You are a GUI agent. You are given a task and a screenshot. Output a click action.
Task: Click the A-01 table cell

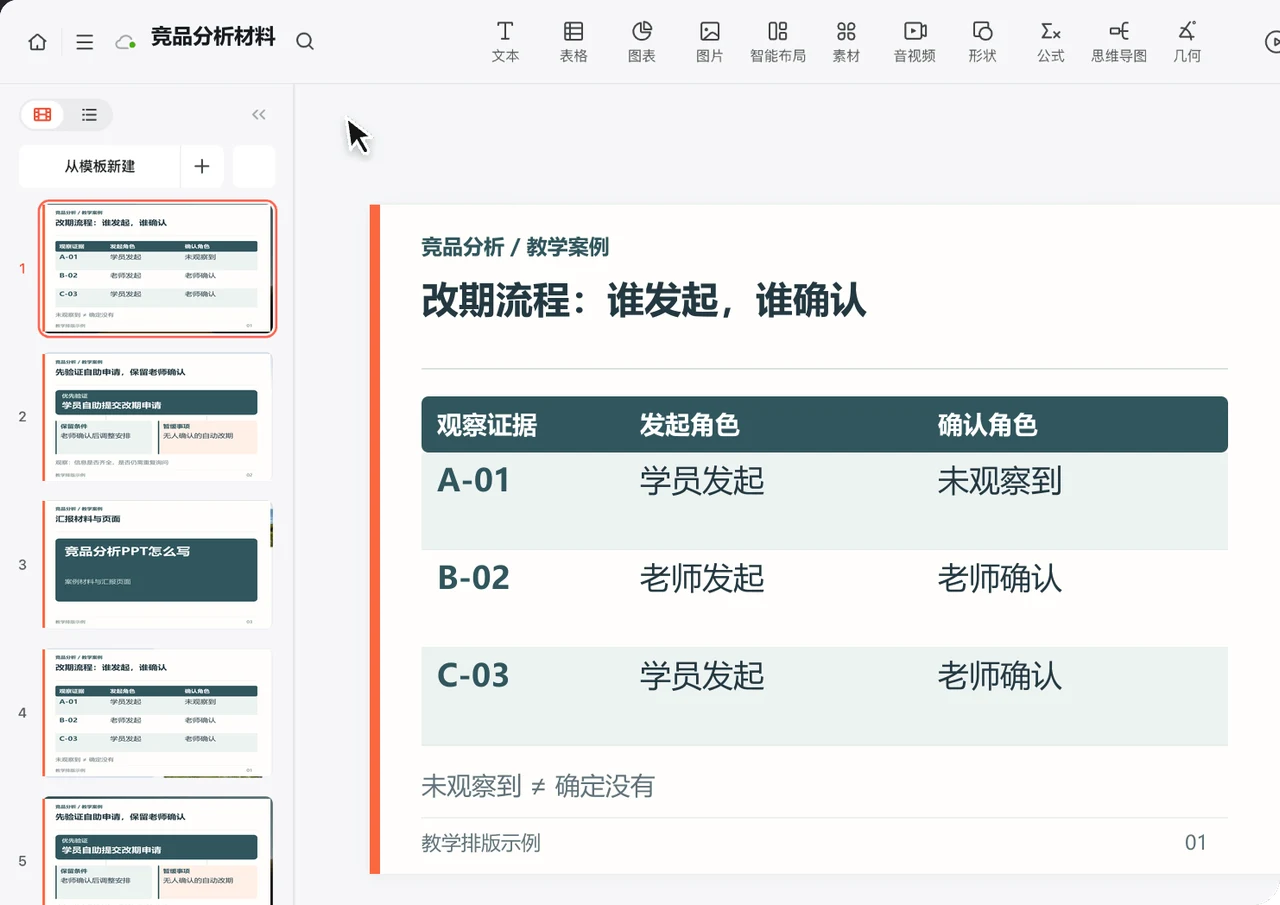474,481
